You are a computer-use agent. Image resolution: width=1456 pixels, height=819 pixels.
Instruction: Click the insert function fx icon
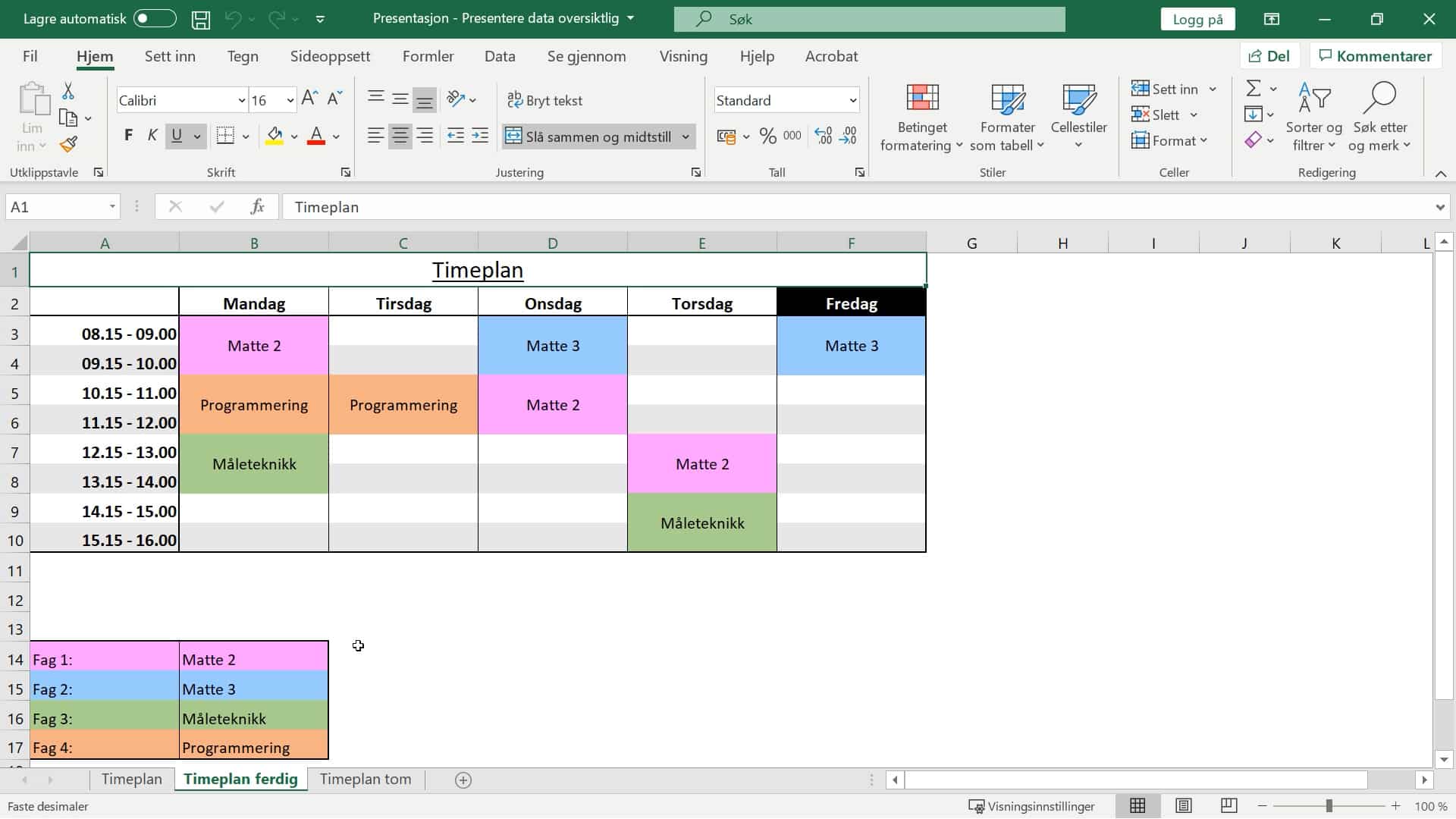tap(257, 207)
